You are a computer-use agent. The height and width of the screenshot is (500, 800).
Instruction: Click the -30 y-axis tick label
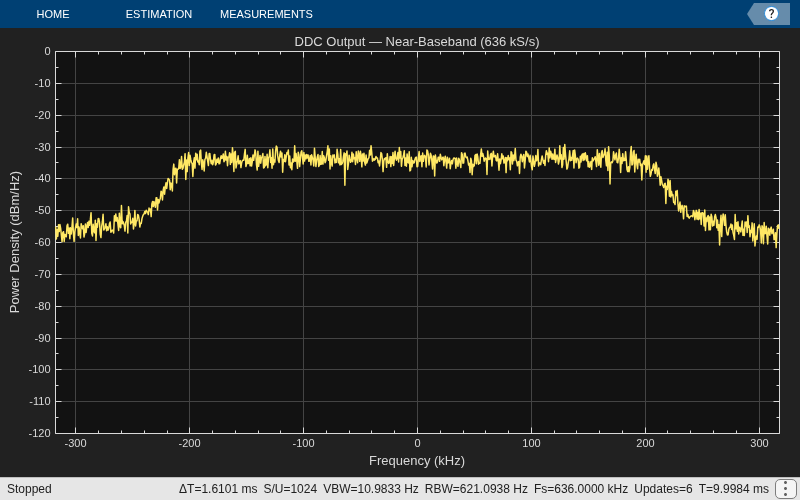click(x=42, y=147)
